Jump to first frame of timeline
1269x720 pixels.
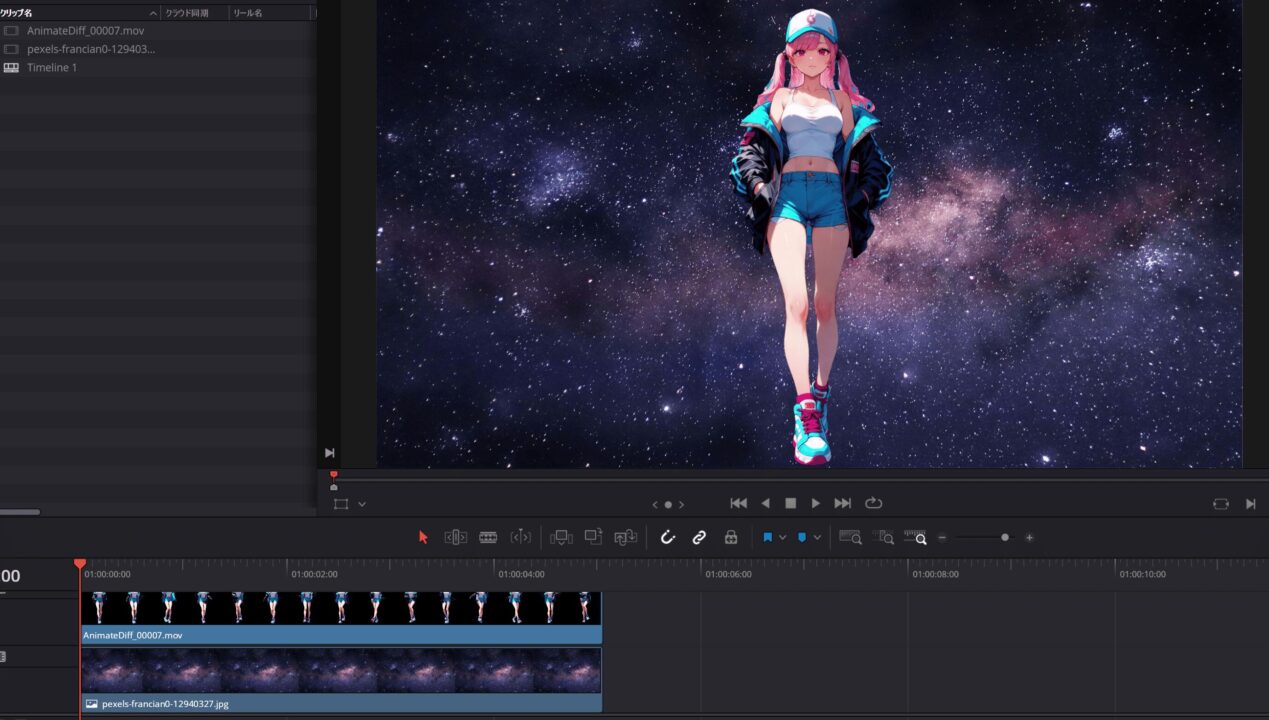pos(738,503)
